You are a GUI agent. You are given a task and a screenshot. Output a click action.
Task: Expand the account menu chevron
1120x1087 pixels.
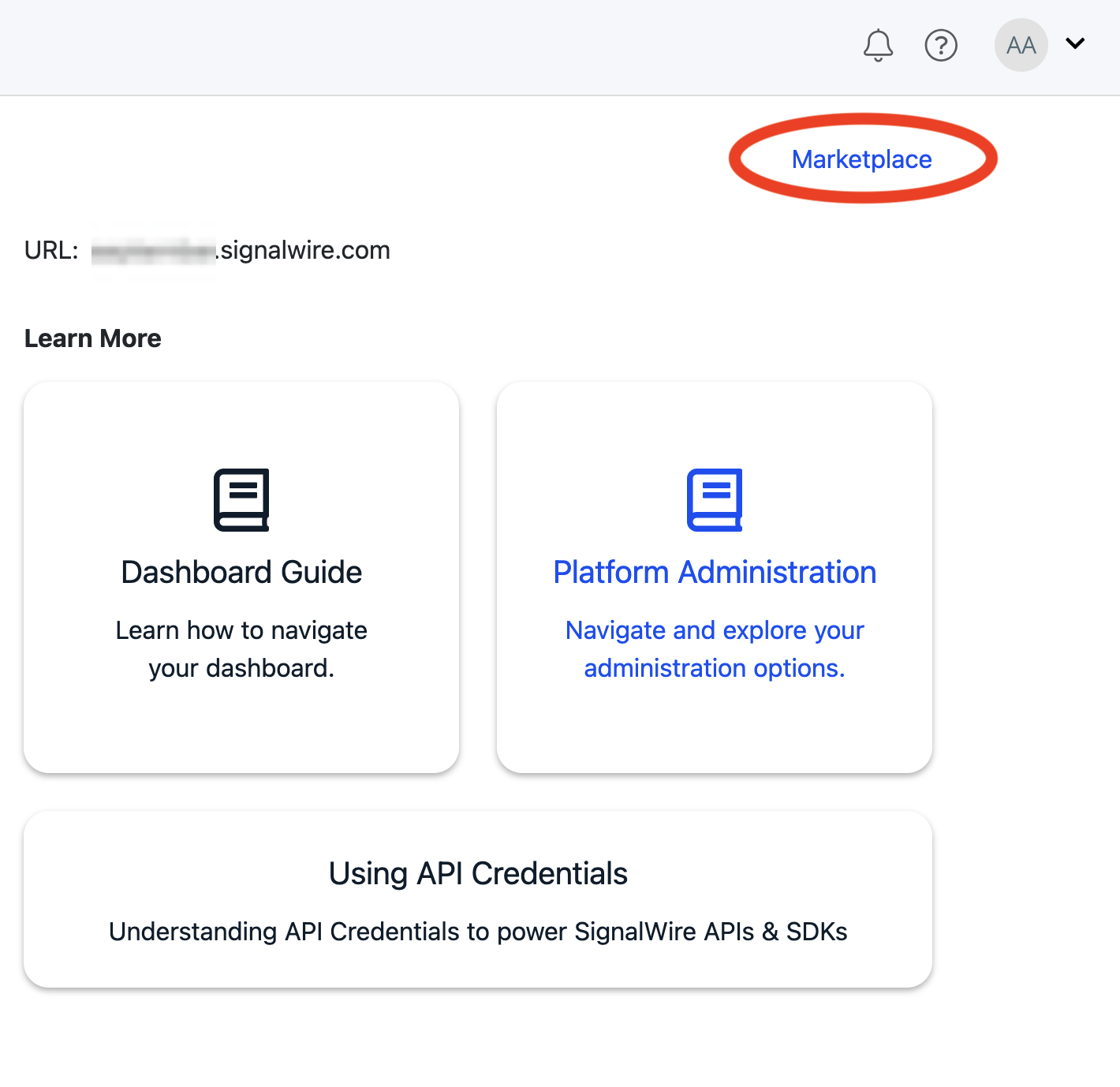pos(1074,45)
